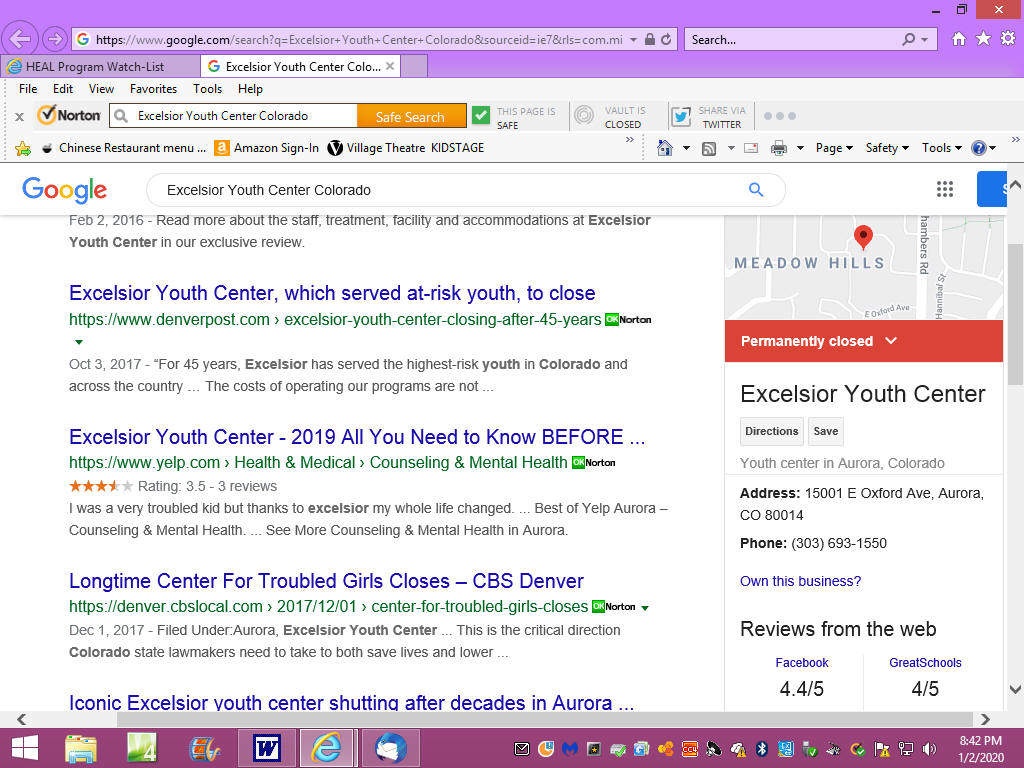The image size is (1024, 768).
Task: Open the search provider dropdown arrow
Action: (925, 40)
